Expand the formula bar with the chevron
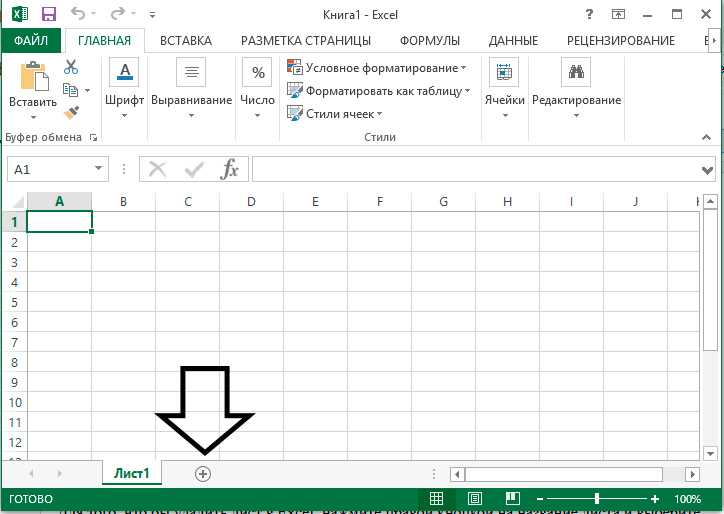 click(x=707, y=170)
